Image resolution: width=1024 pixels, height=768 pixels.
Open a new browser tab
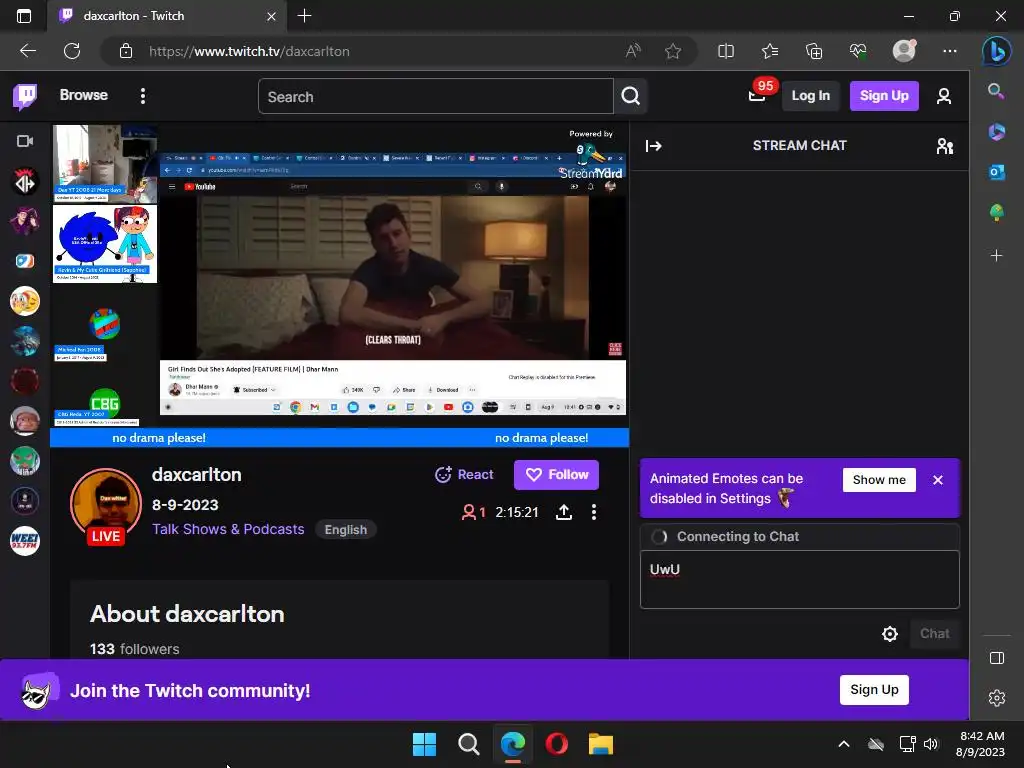pyautogui.click(x=304, y=16)
